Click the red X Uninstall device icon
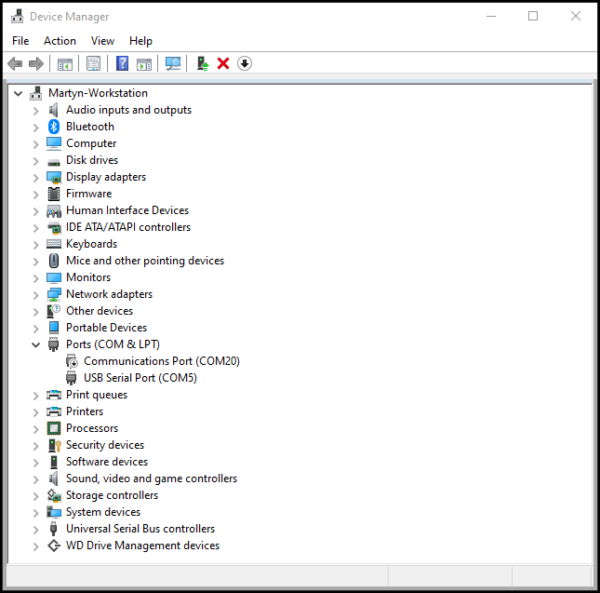Screen dimensions: 600x593 point(223,64)
